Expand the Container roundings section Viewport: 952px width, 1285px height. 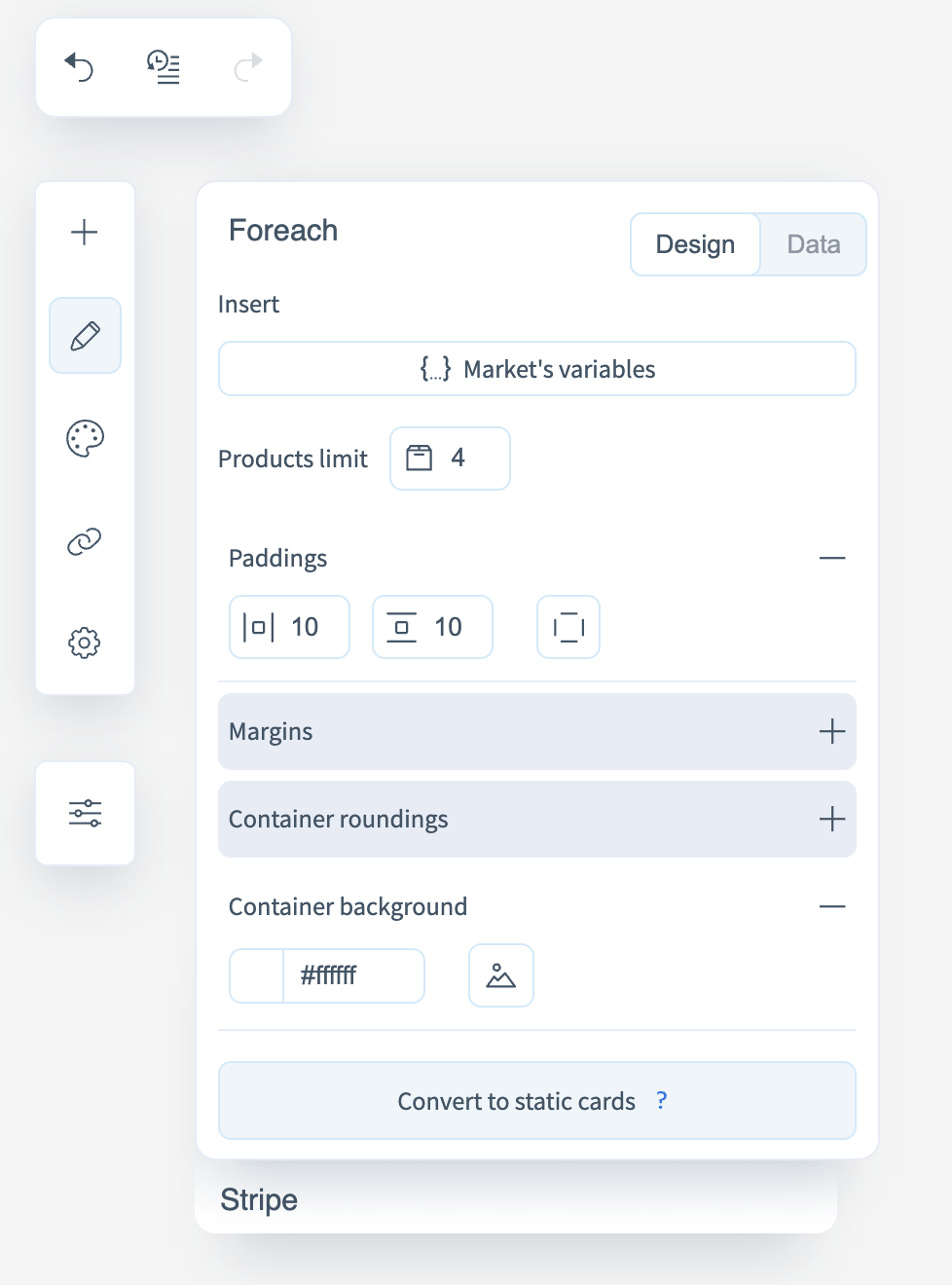pyautogui.click(x=831, y=819)
